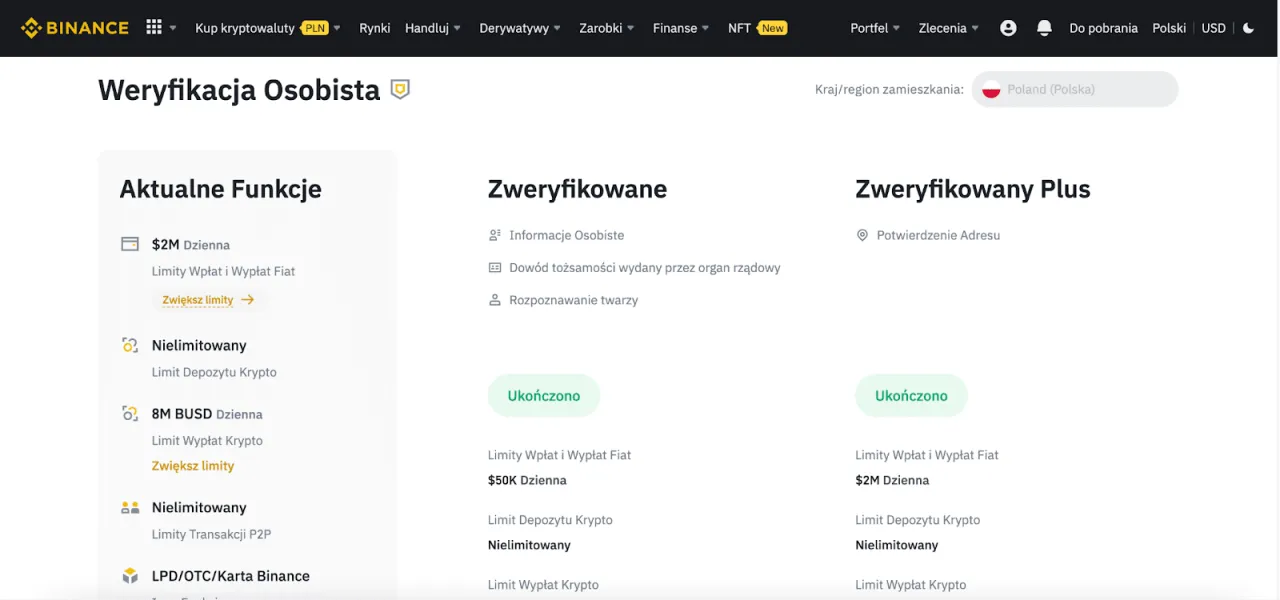Click the Limity Transakcji P2P label
The height and width of the screenshot is (600, 1280).
point(214,534)
